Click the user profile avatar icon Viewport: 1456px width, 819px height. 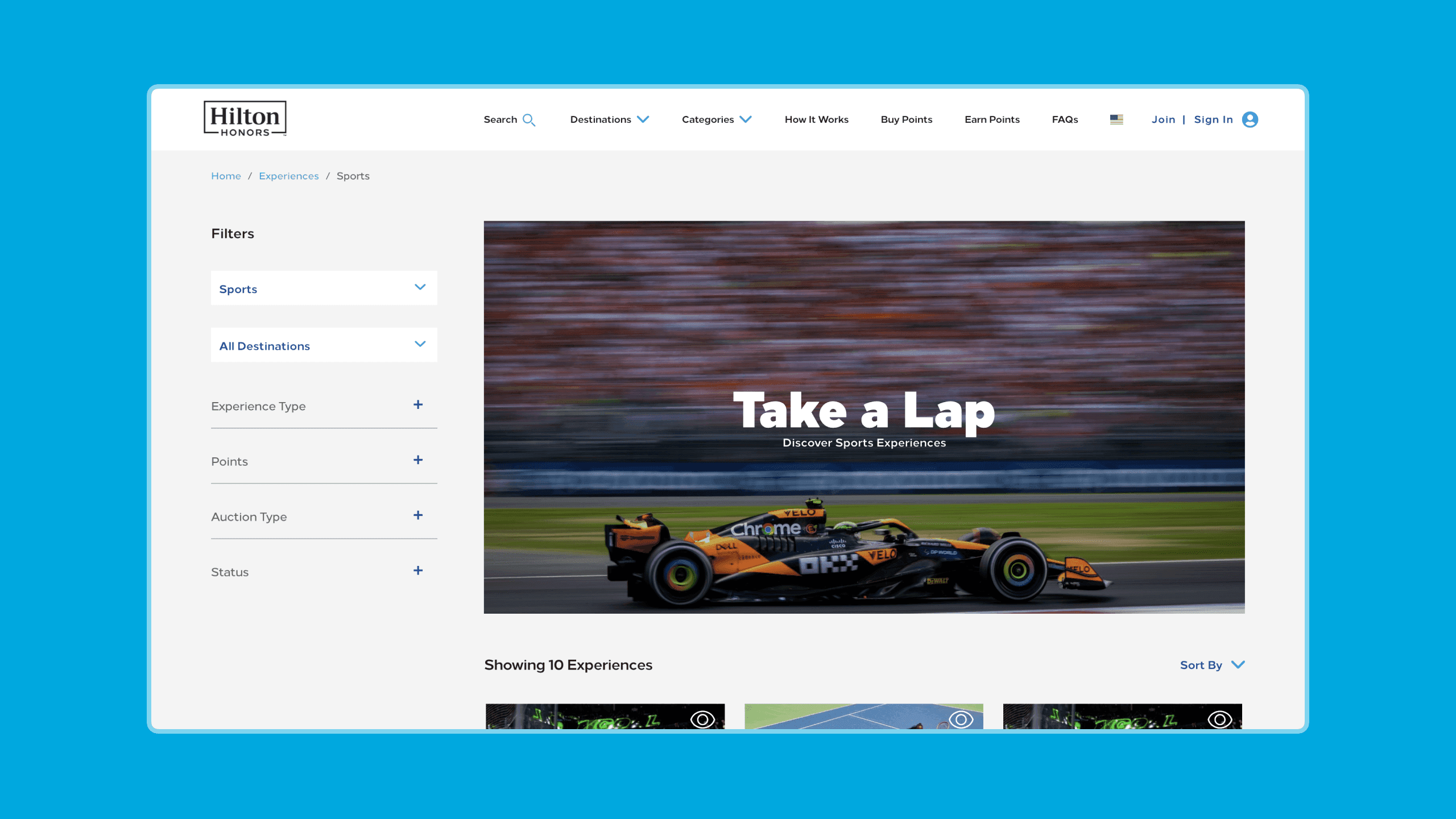coord(1250,119)
